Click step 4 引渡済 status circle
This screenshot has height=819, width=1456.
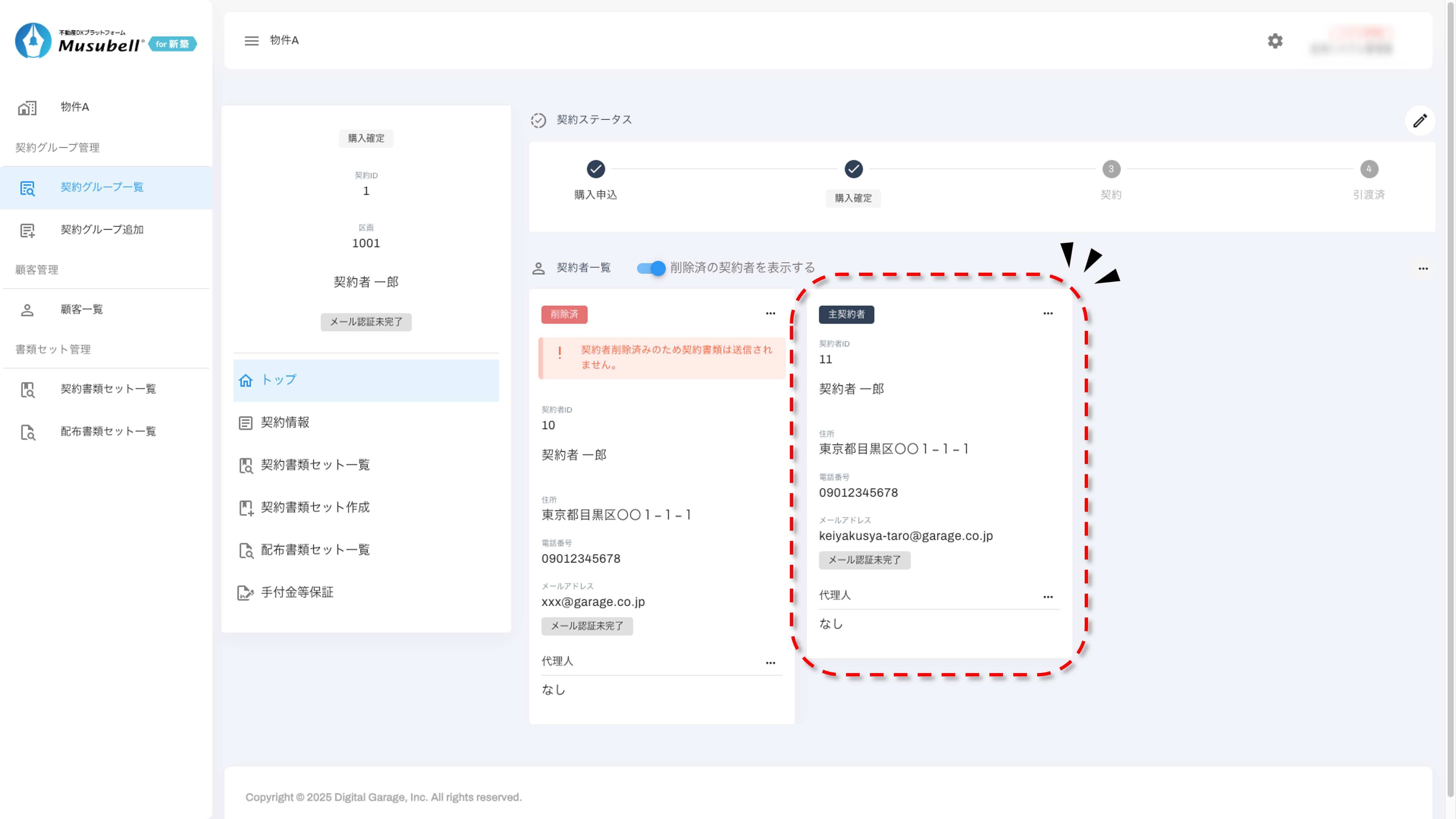1368,169
